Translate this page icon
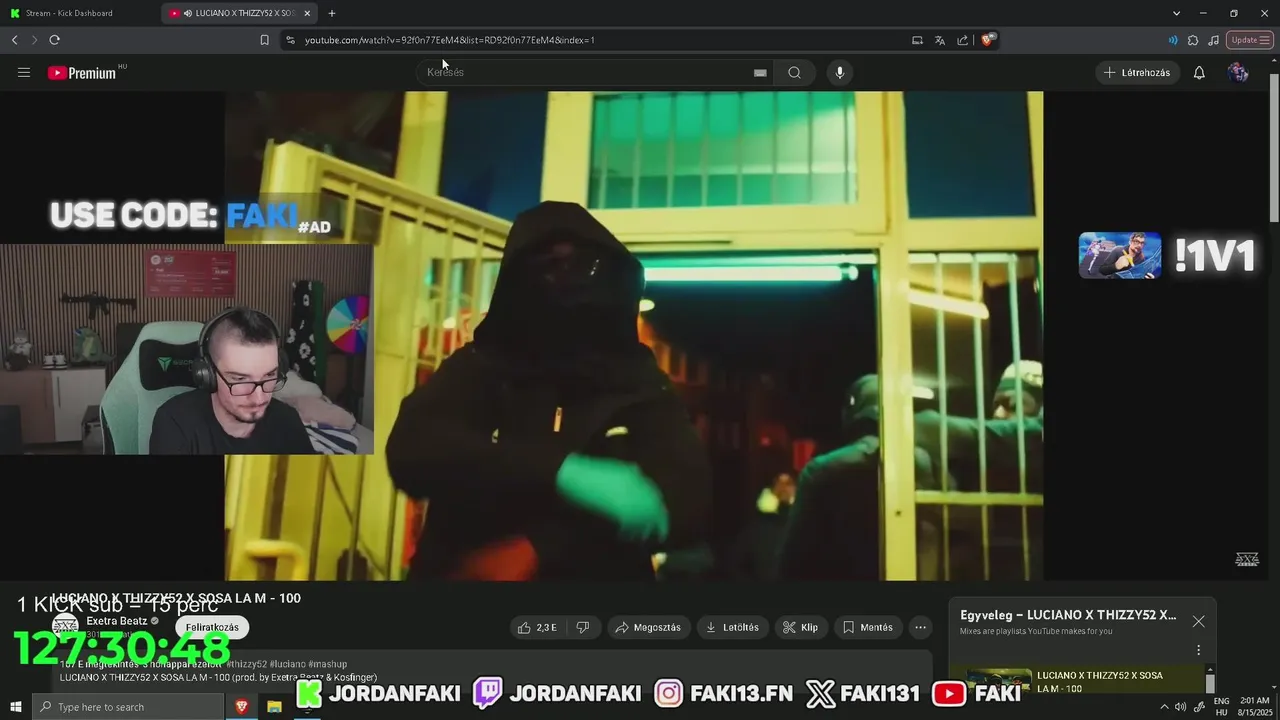Image resolution: width=1280 pixels, height=720 pixels. [x=940, y=40]
